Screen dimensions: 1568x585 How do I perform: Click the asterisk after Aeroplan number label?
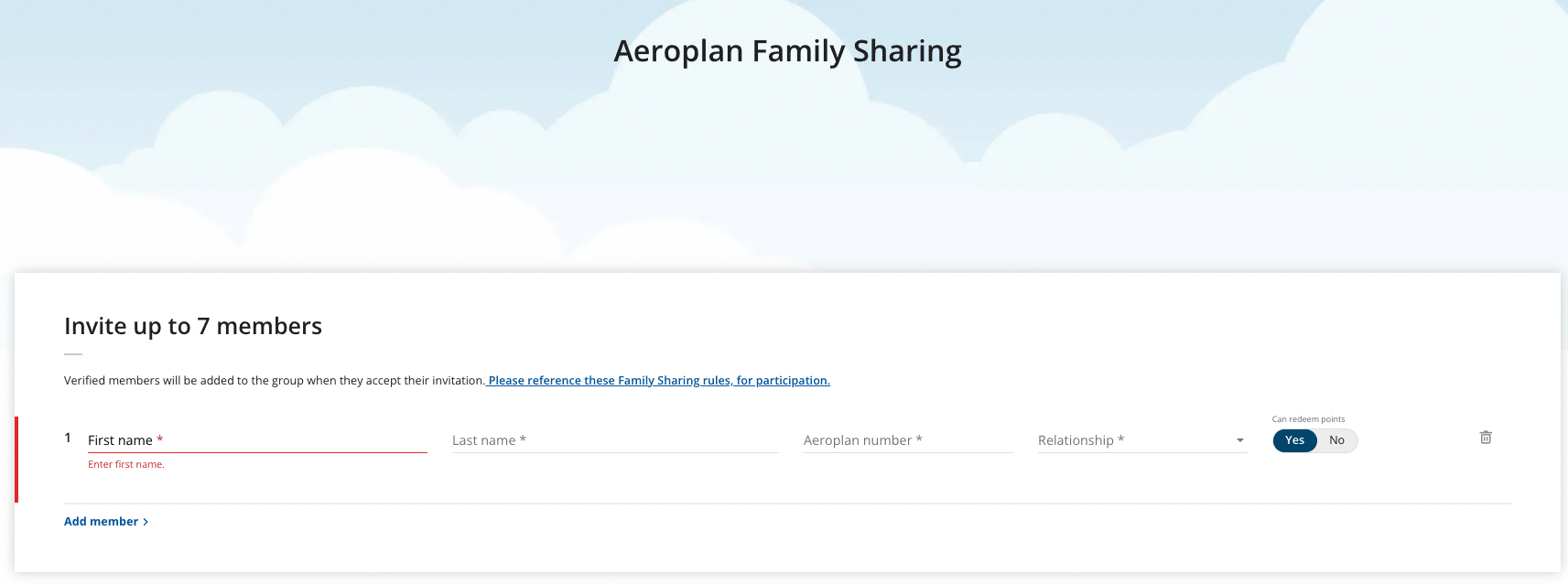click(919, 439)
